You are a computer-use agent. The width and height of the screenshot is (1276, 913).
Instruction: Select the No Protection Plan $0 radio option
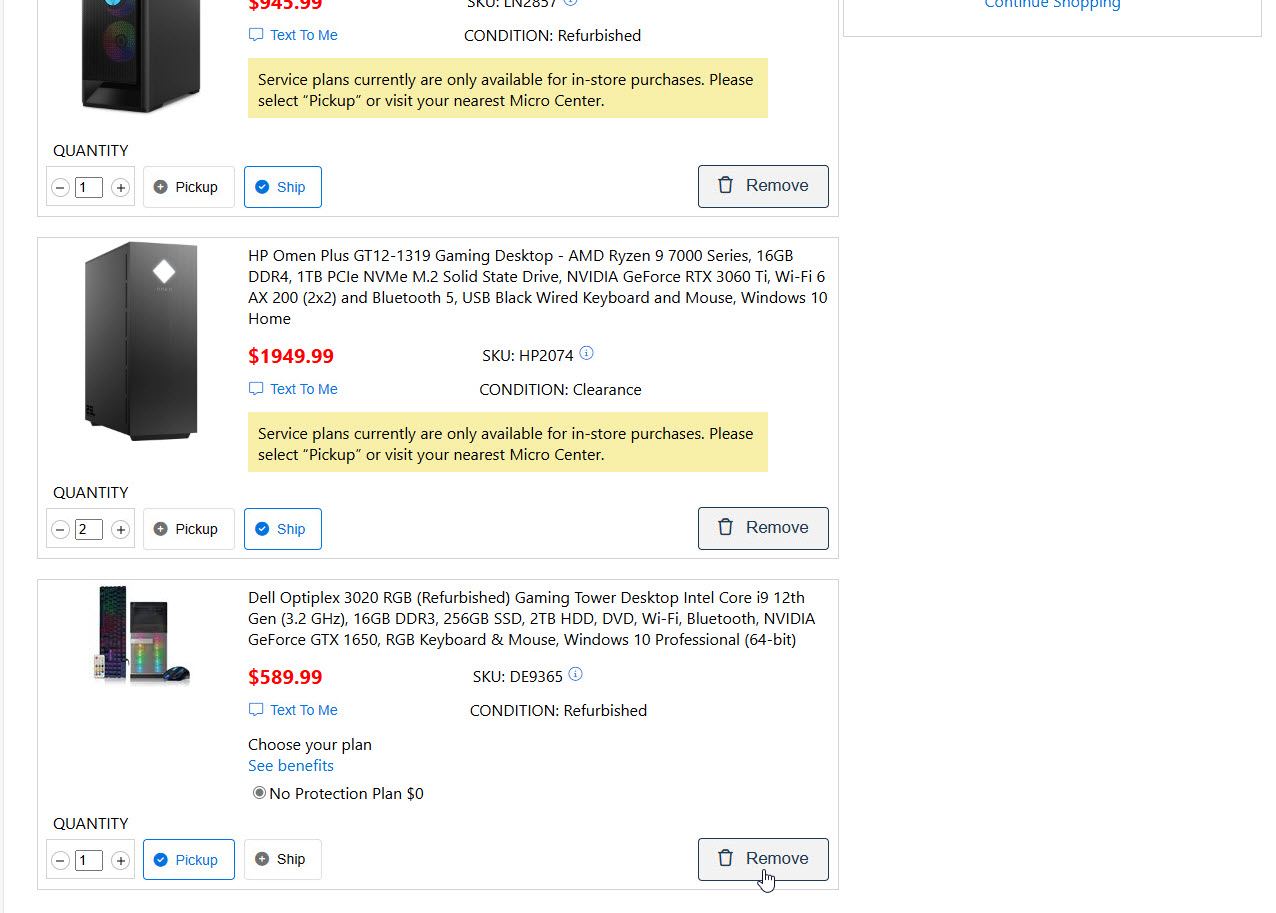pos(260,793)
